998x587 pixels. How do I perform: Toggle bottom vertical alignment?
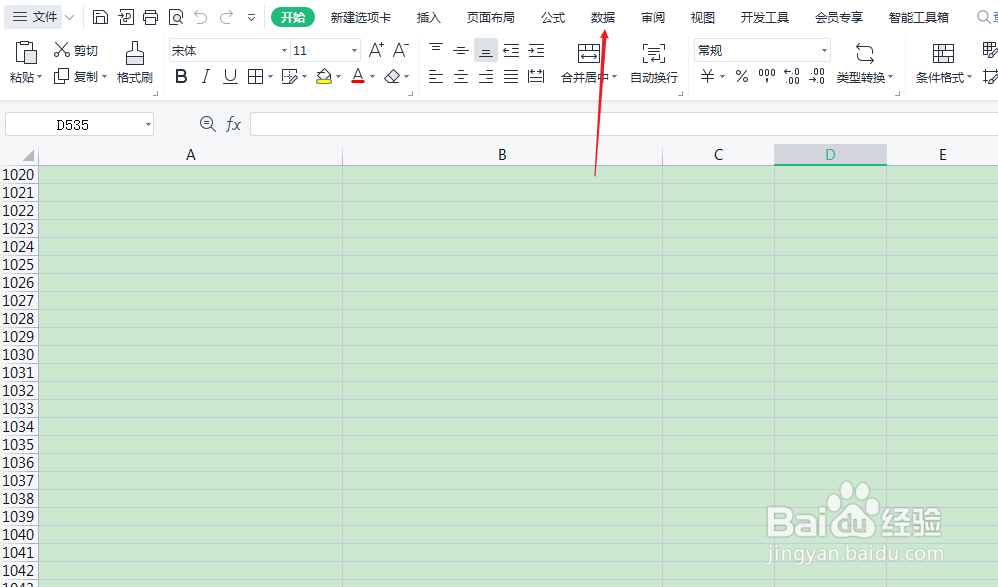click(486, 50)
